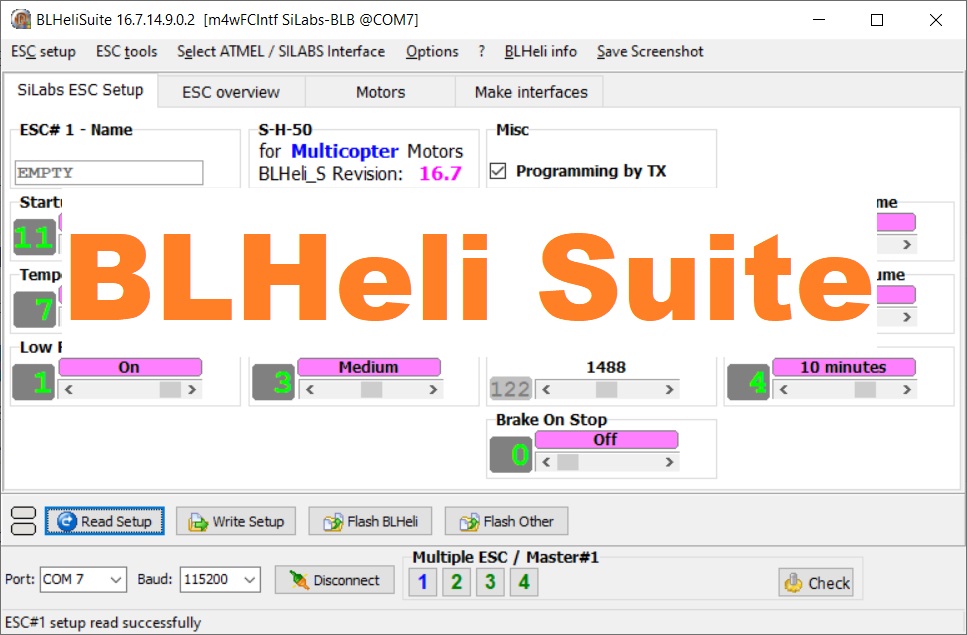Click the 10 minutes slider thumb
Image resolution: width=967 pixels, height=635 pixels.
[x=865, y=390]
